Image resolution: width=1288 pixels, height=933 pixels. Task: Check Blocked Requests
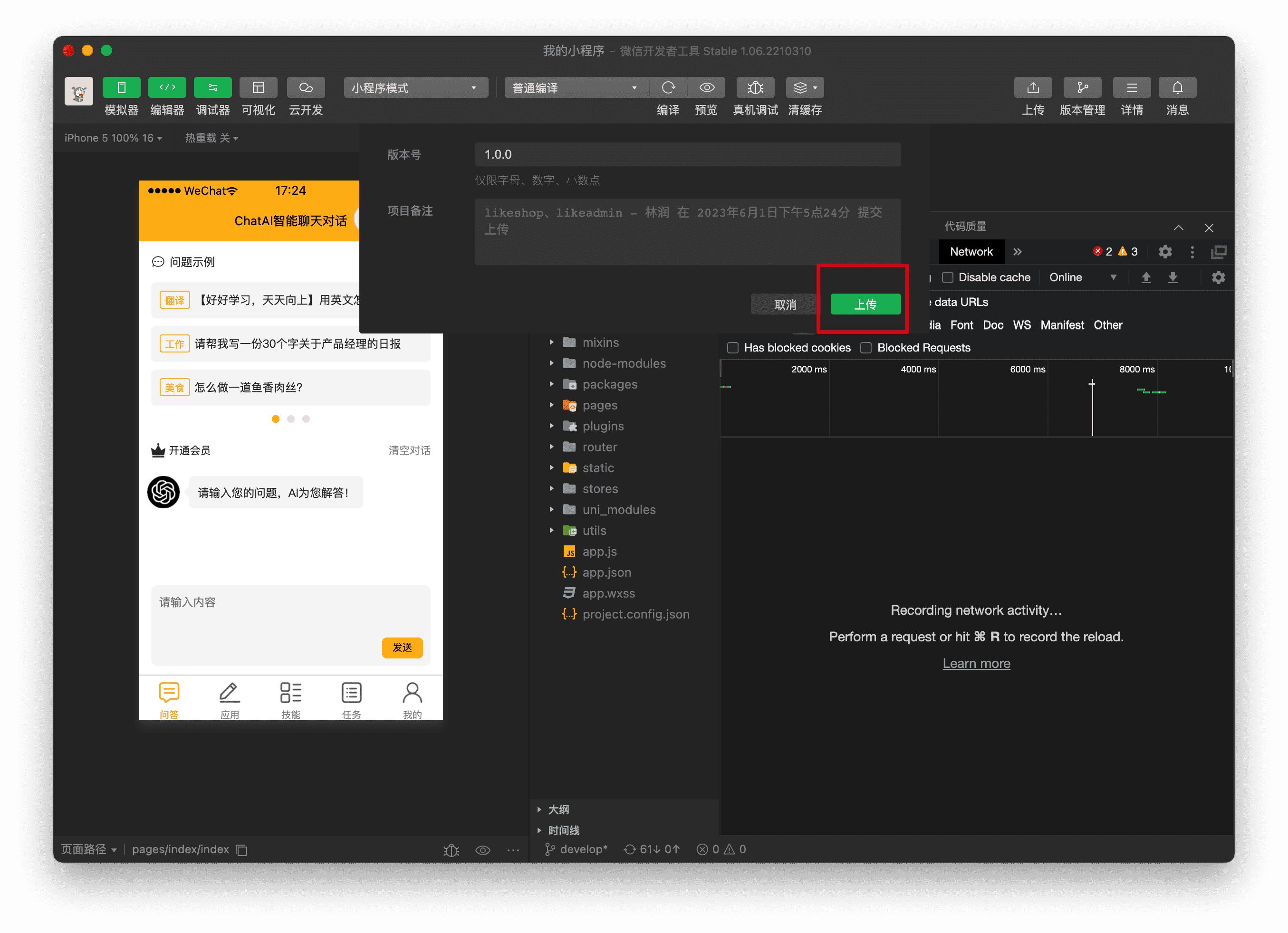865,348
